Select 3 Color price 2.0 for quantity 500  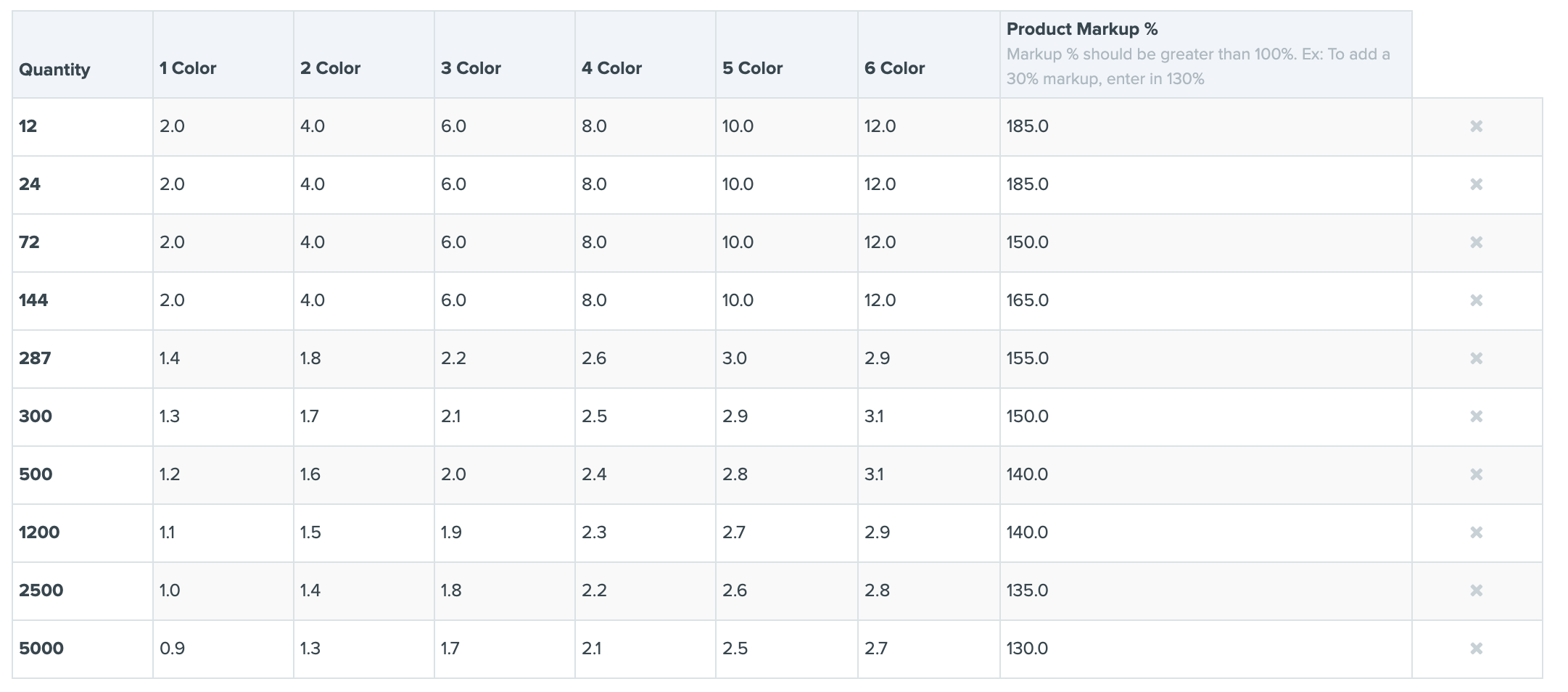(505, 475)
